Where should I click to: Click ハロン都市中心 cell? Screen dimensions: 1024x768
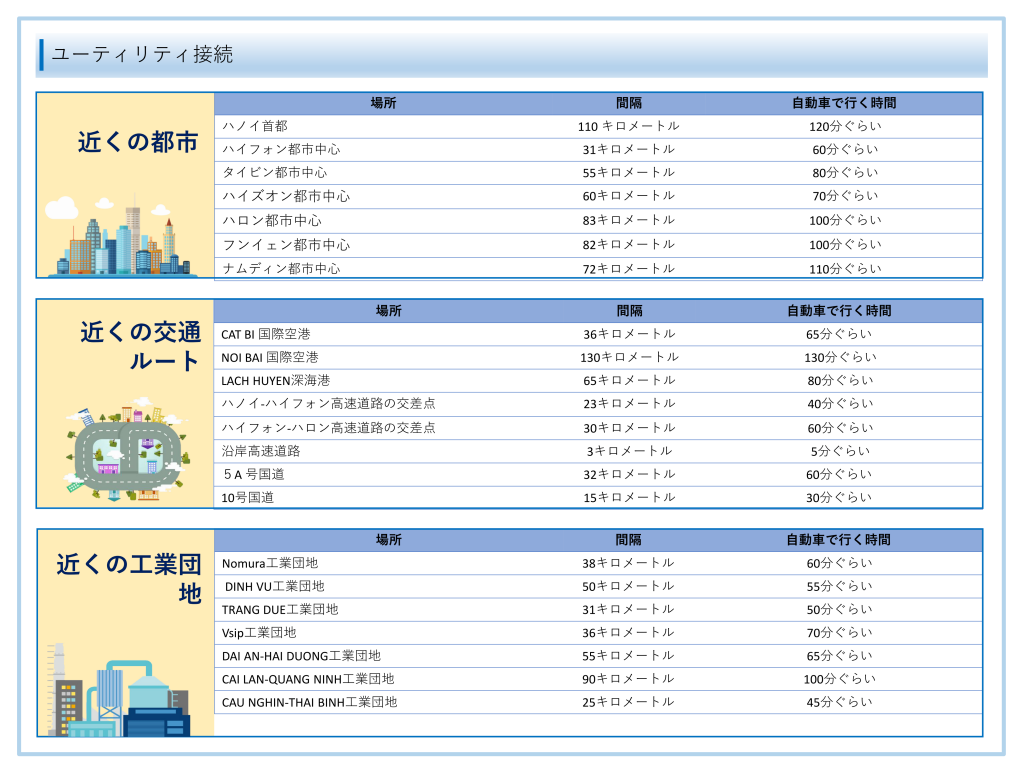pos(272,221)
